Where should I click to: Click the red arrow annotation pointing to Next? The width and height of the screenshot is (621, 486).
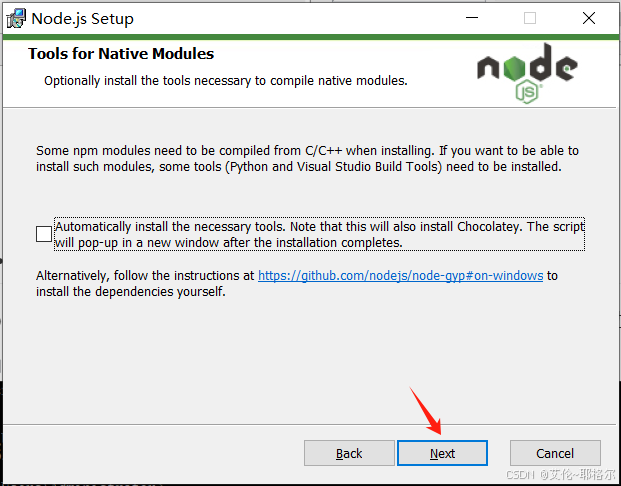tap(423, 408)
